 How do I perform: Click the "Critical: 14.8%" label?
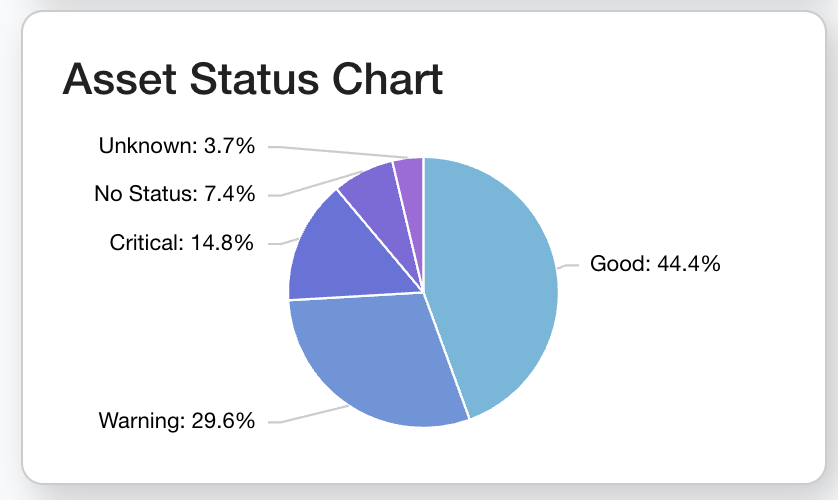(182, 242)
